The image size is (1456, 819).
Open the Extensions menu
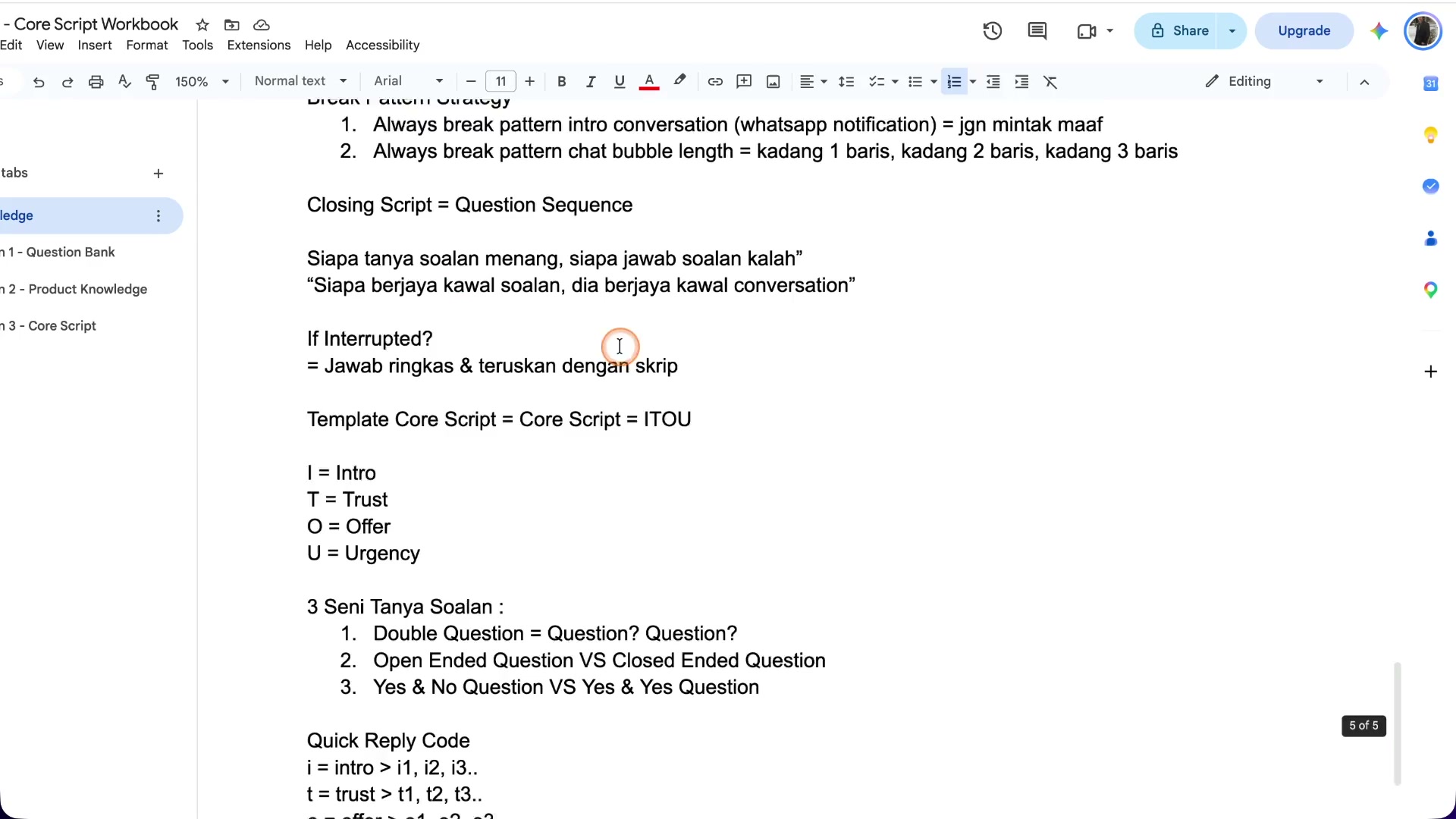(259, 45)
